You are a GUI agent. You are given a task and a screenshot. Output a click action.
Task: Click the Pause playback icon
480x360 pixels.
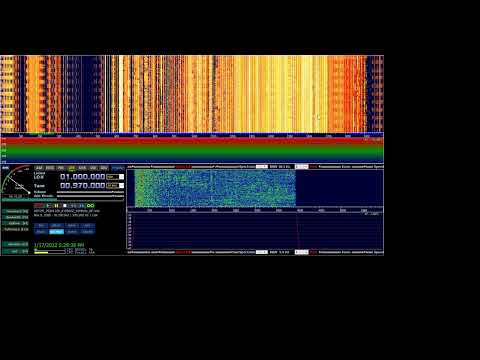pos(56,206)
